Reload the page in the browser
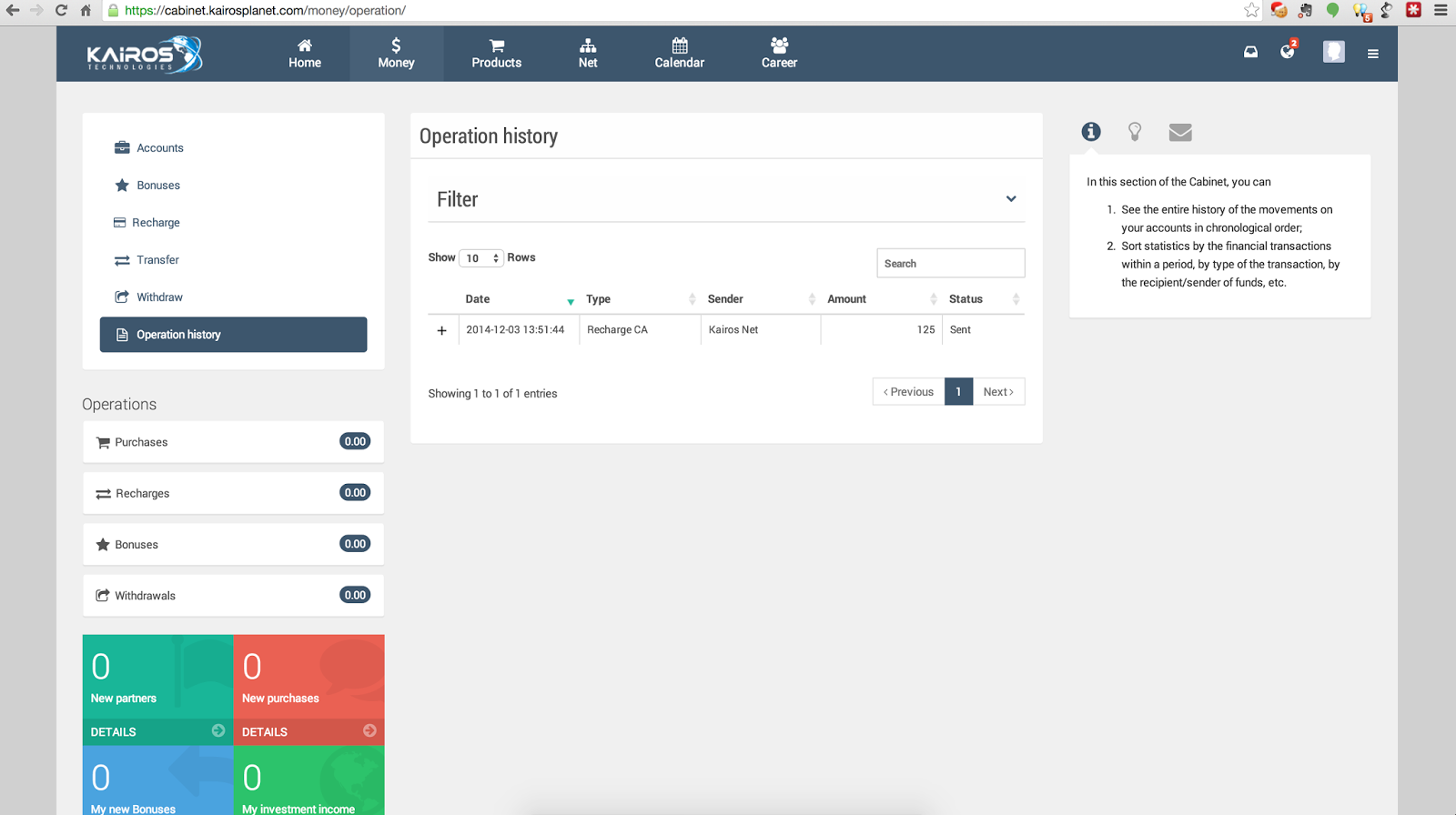Screen dimensions: 1456x815 [61, 10]
